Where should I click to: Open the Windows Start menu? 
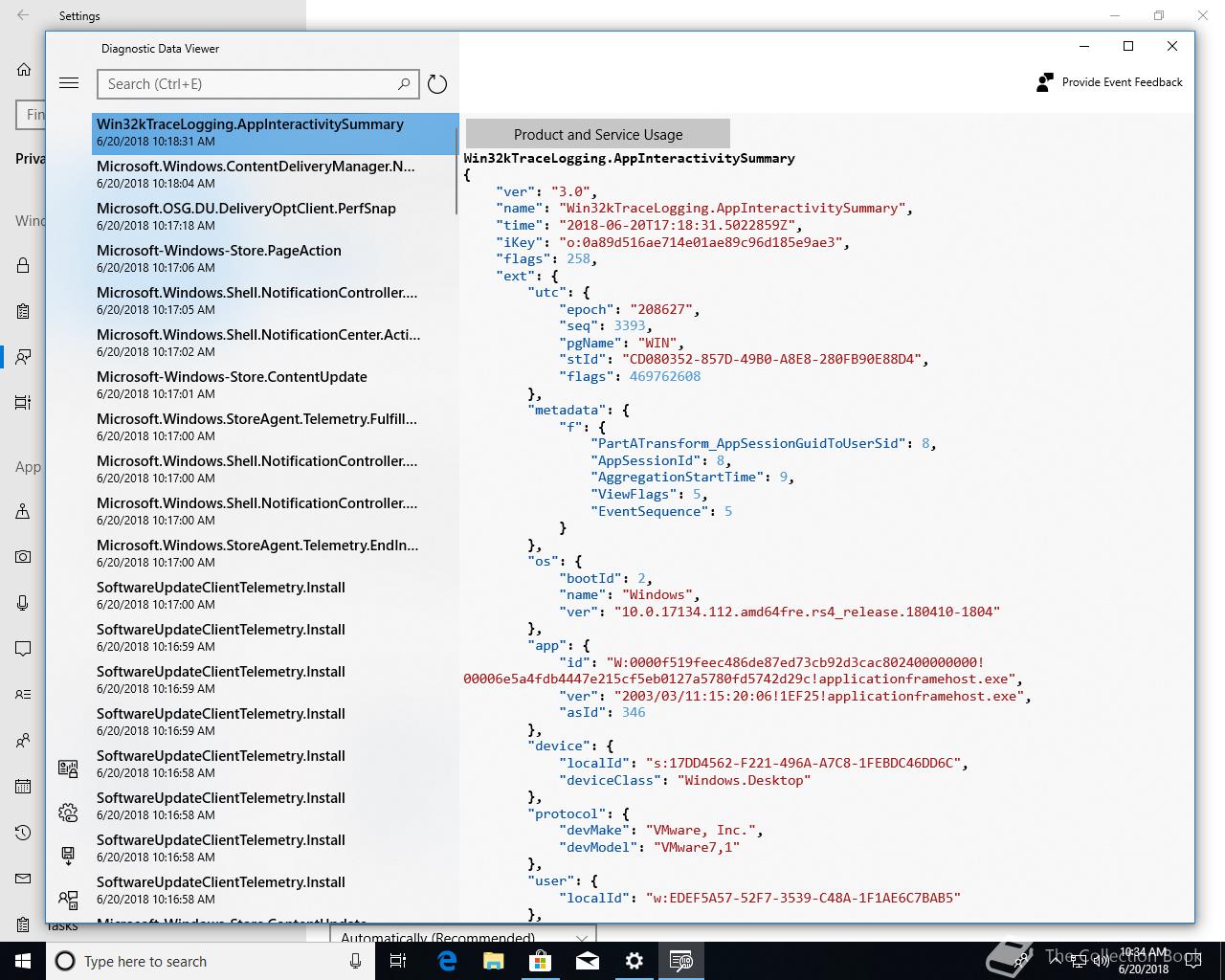pyautogui.click(x=23, y=961)
